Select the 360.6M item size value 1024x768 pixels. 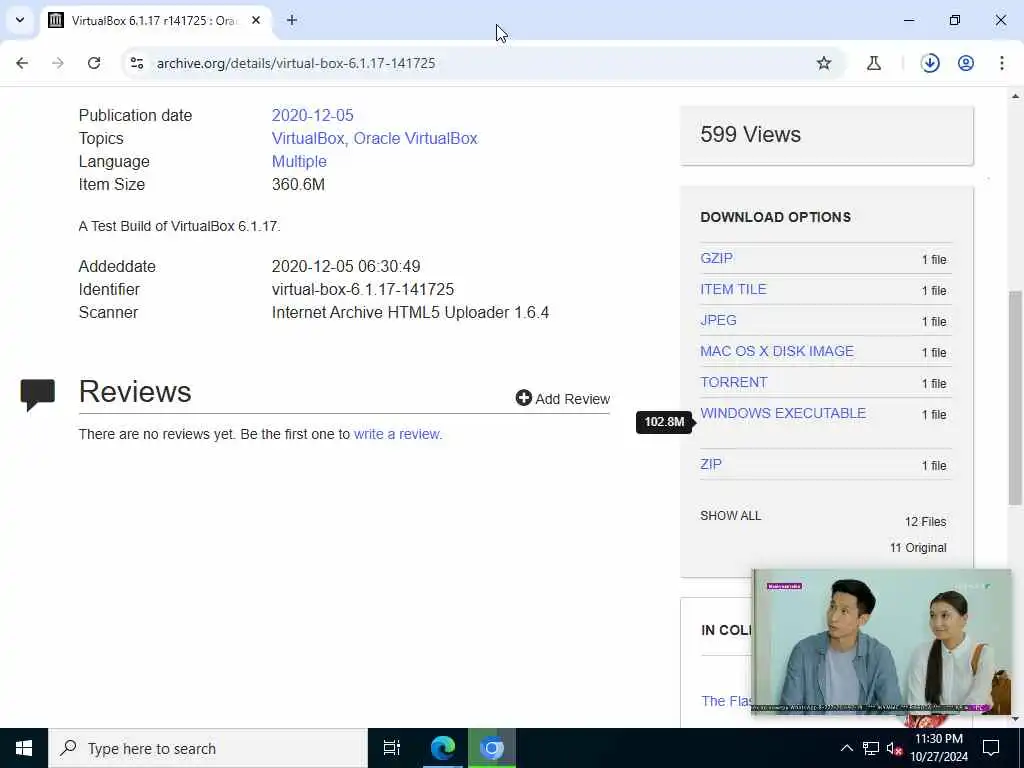298,184
